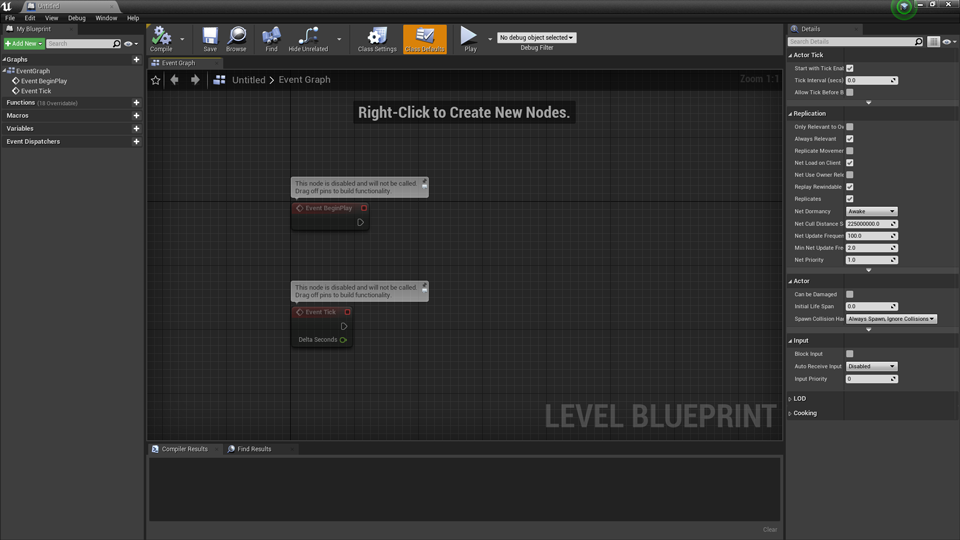Adjust the Net Priority value field
Viewport: 960px width, 540px height.
871,260
